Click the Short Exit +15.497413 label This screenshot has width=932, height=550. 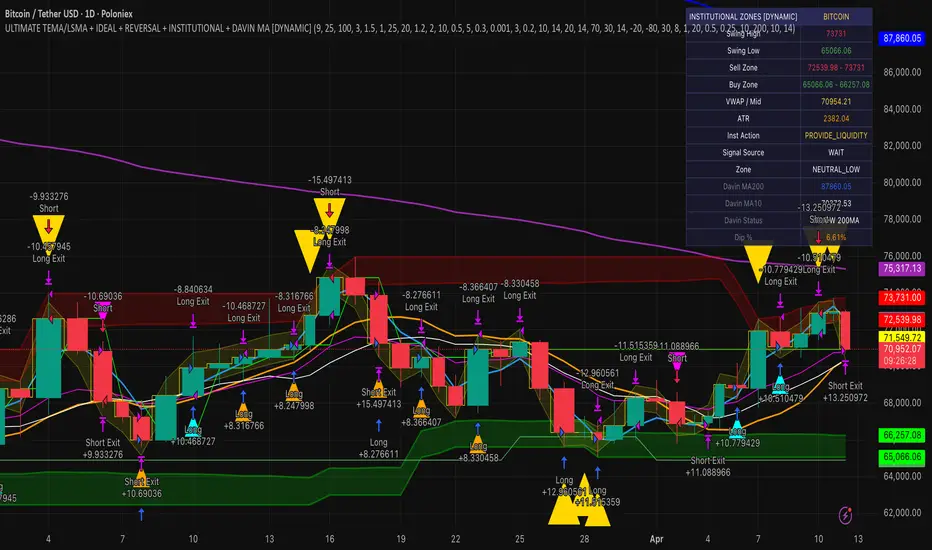pos(379,398)
